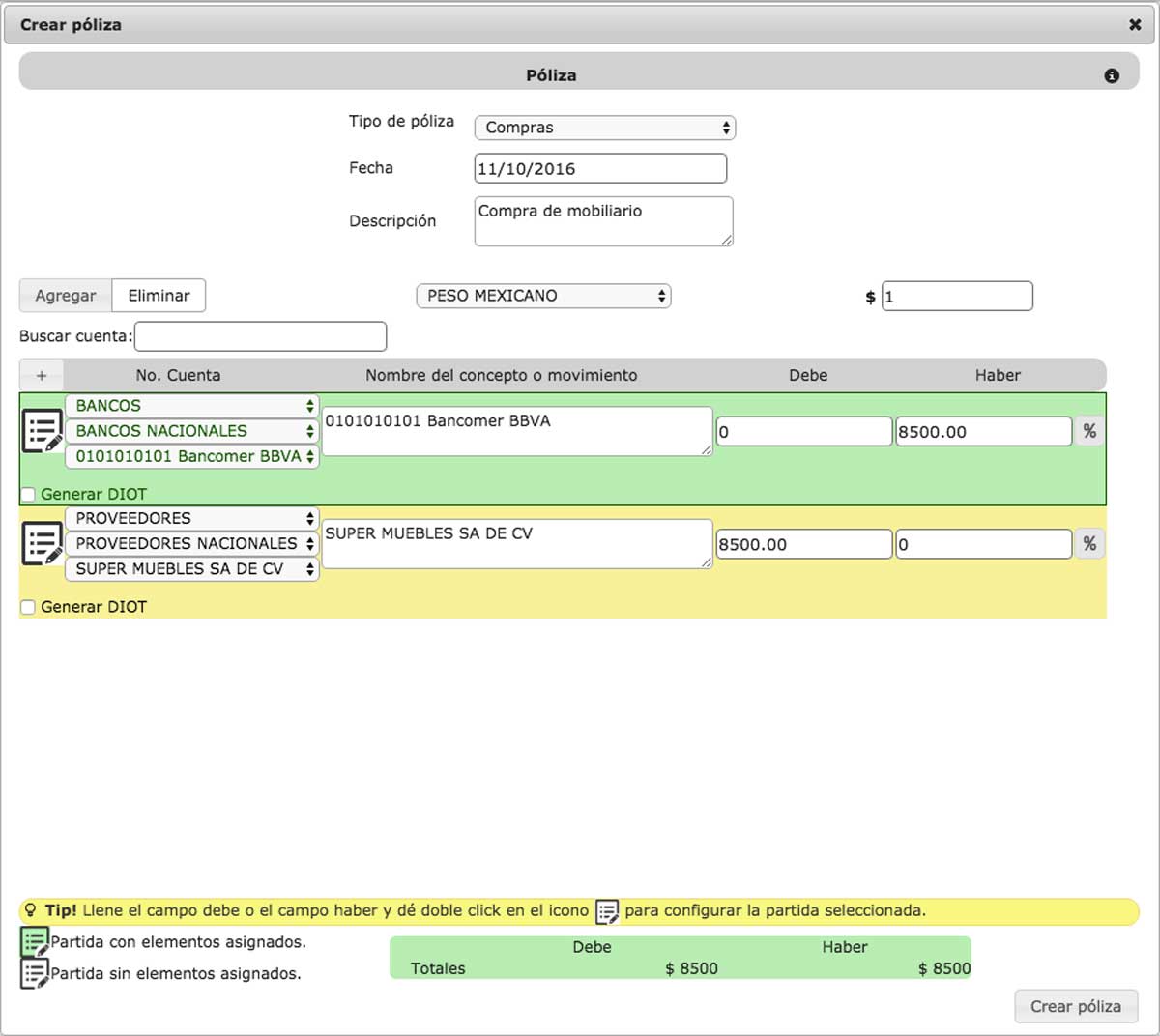Screen dimensions: 1160x1036
Task: Enable Generar DIOT in the yellow row
Action: pos(28,607)
